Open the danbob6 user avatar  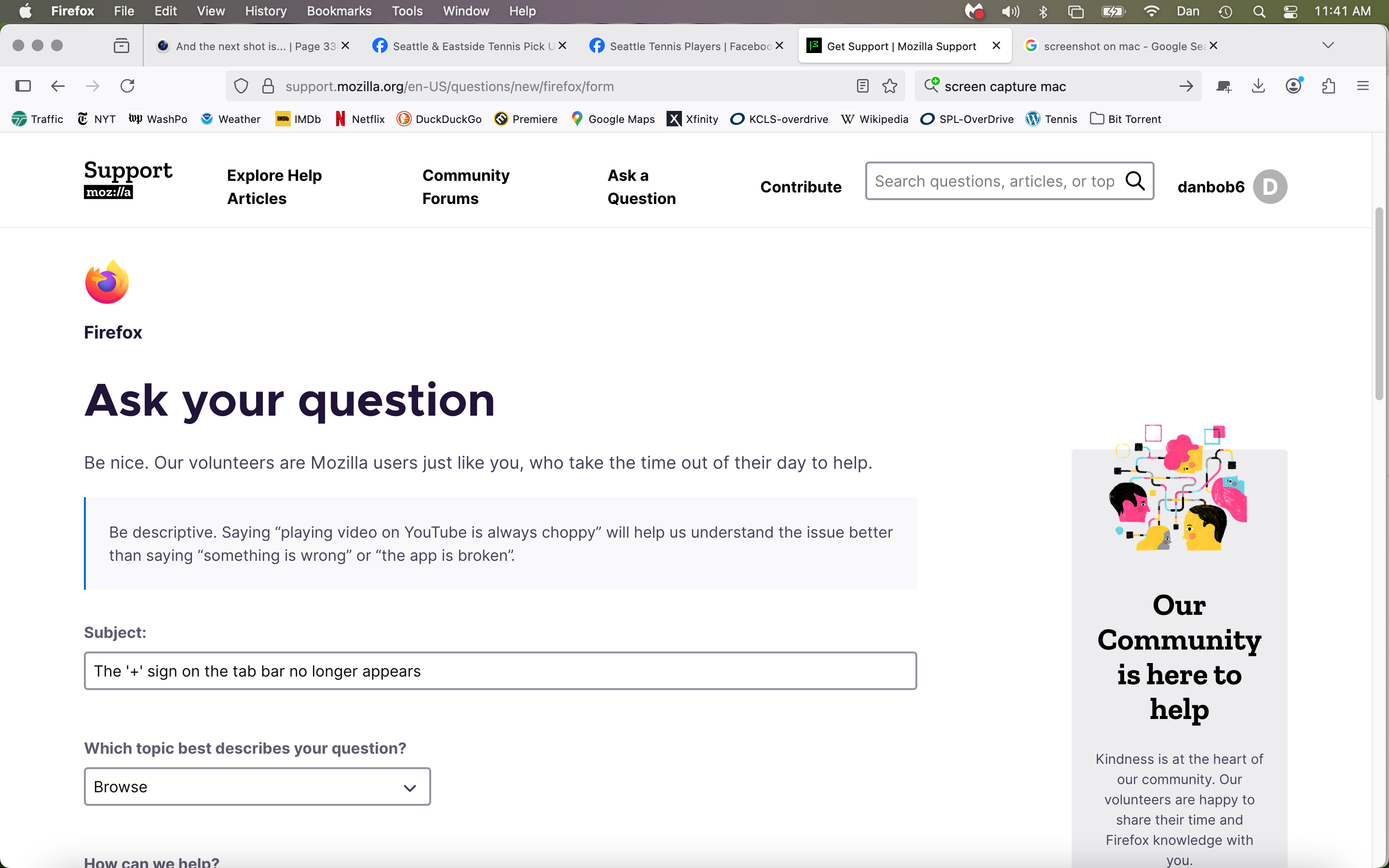click(x=1269, y=187)
